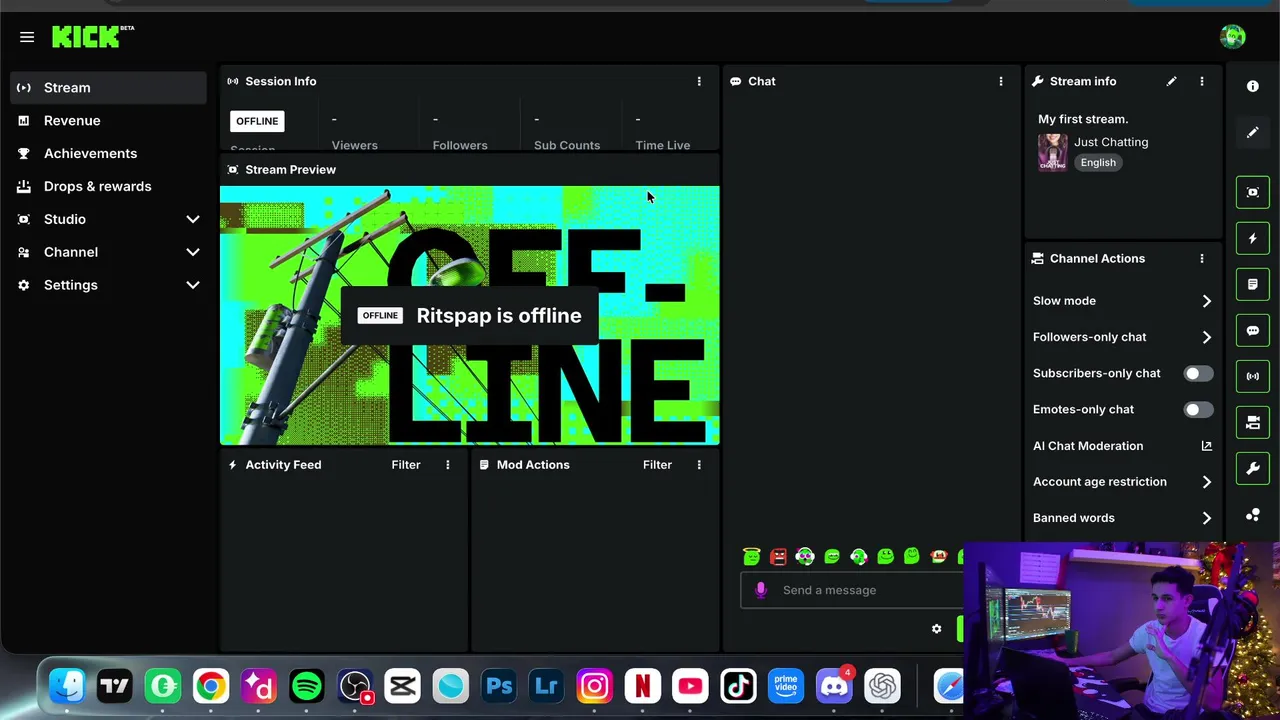Click the OFFLINE status badge in Session Info
Image resolution: width=1280 pixels, height=720 pixels.
(257, 121)
